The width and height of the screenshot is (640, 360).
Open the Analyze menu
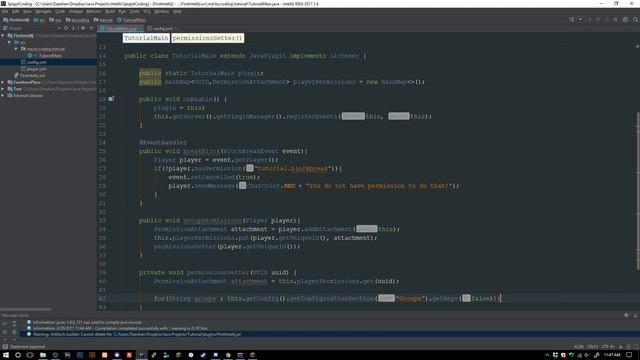pyautogui.click(x=76, y=11)
